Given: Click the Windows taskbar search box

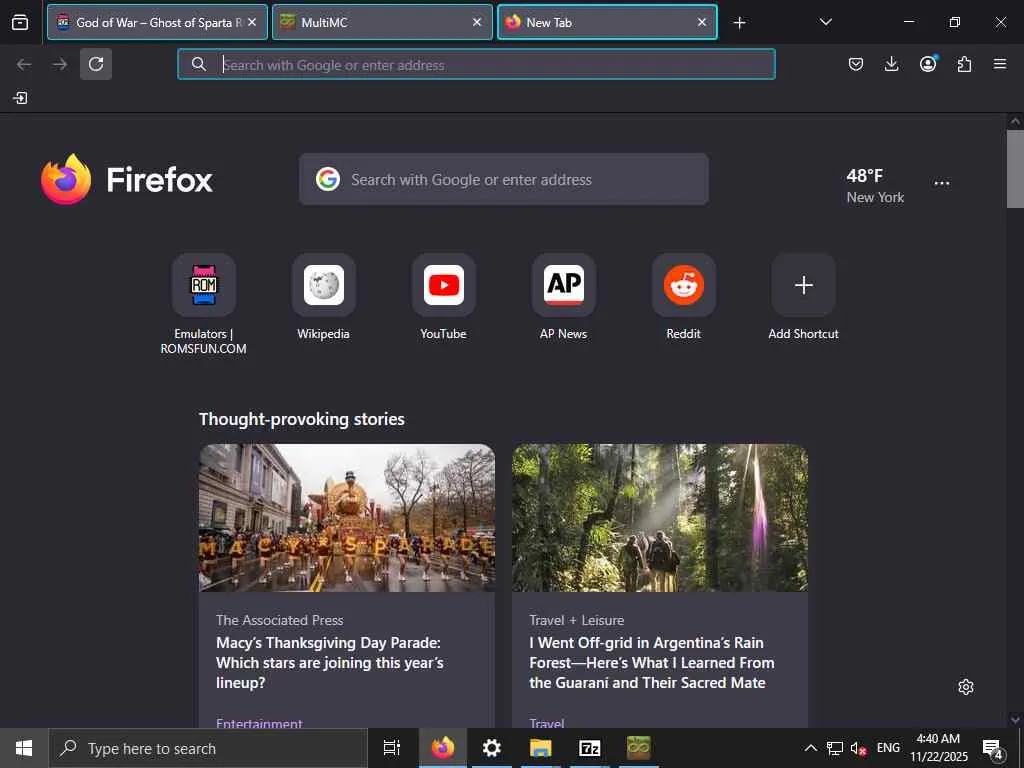Looking at the screenshot, I should (x=208, y=748).
